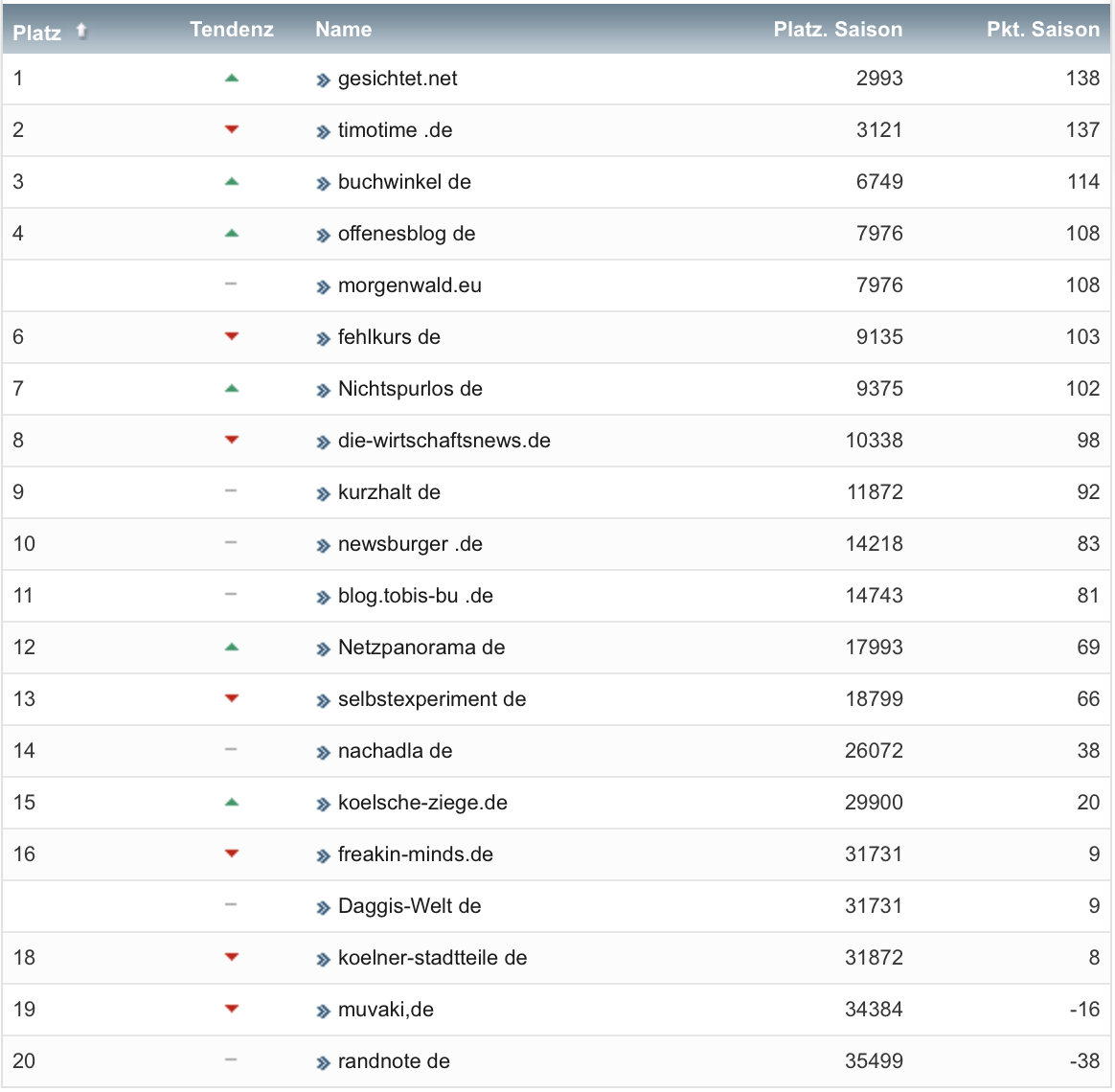Open the koelner-stadtteile de link
Viewport: 1115px width, 1092px height.
point(432,958)
